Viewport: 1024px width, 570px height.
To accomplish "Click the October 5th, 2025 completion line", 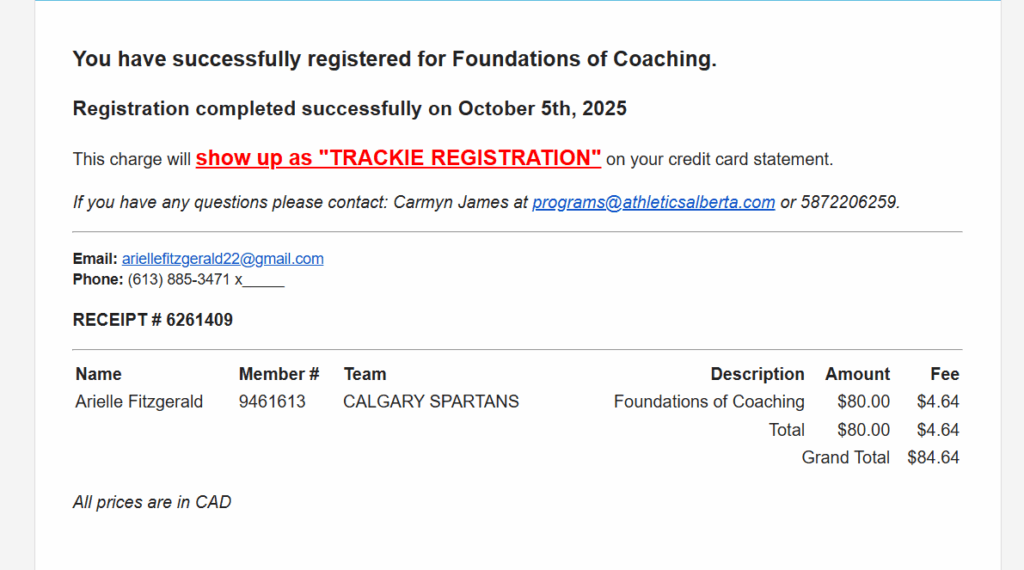I will (349, 108).
